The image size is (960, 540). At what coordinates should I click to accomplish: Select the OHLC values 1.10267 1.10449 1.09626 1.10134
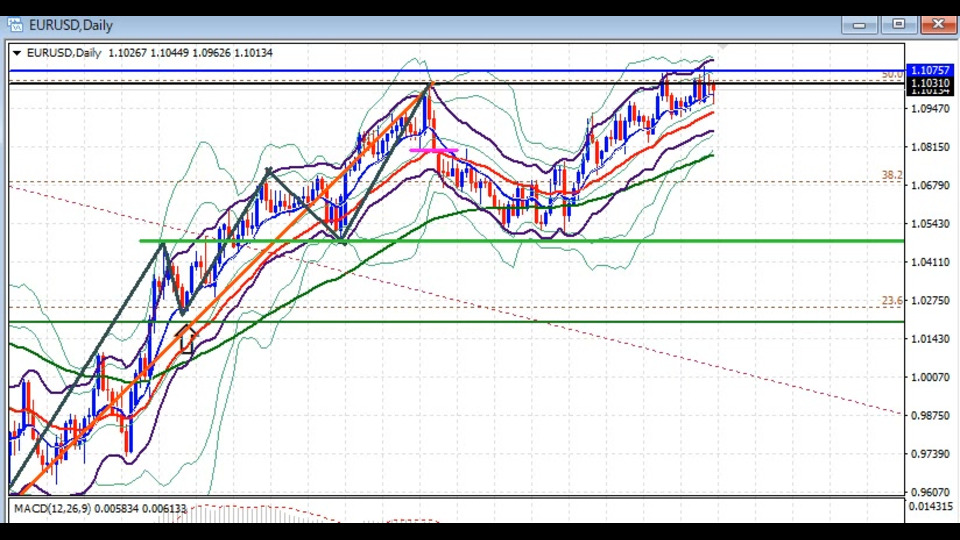[190, 53]
